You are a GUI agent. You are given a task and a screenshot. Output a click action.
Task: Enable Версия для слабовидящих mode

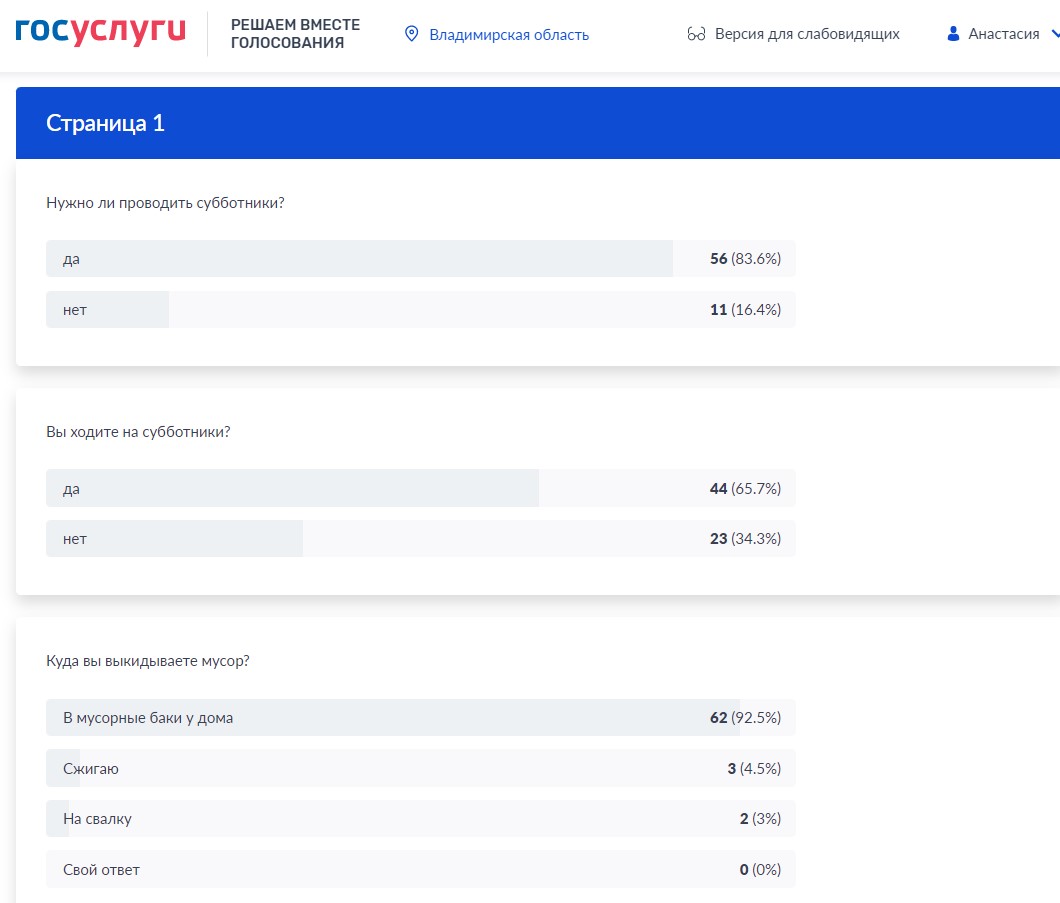pos(807,34)
